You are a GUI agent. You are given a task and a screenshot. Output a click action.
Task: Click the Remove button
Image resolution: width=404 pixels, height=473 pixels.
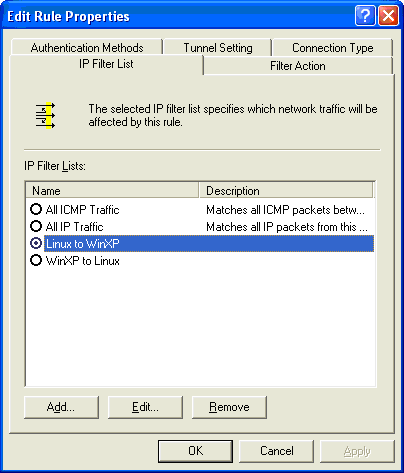229,407
